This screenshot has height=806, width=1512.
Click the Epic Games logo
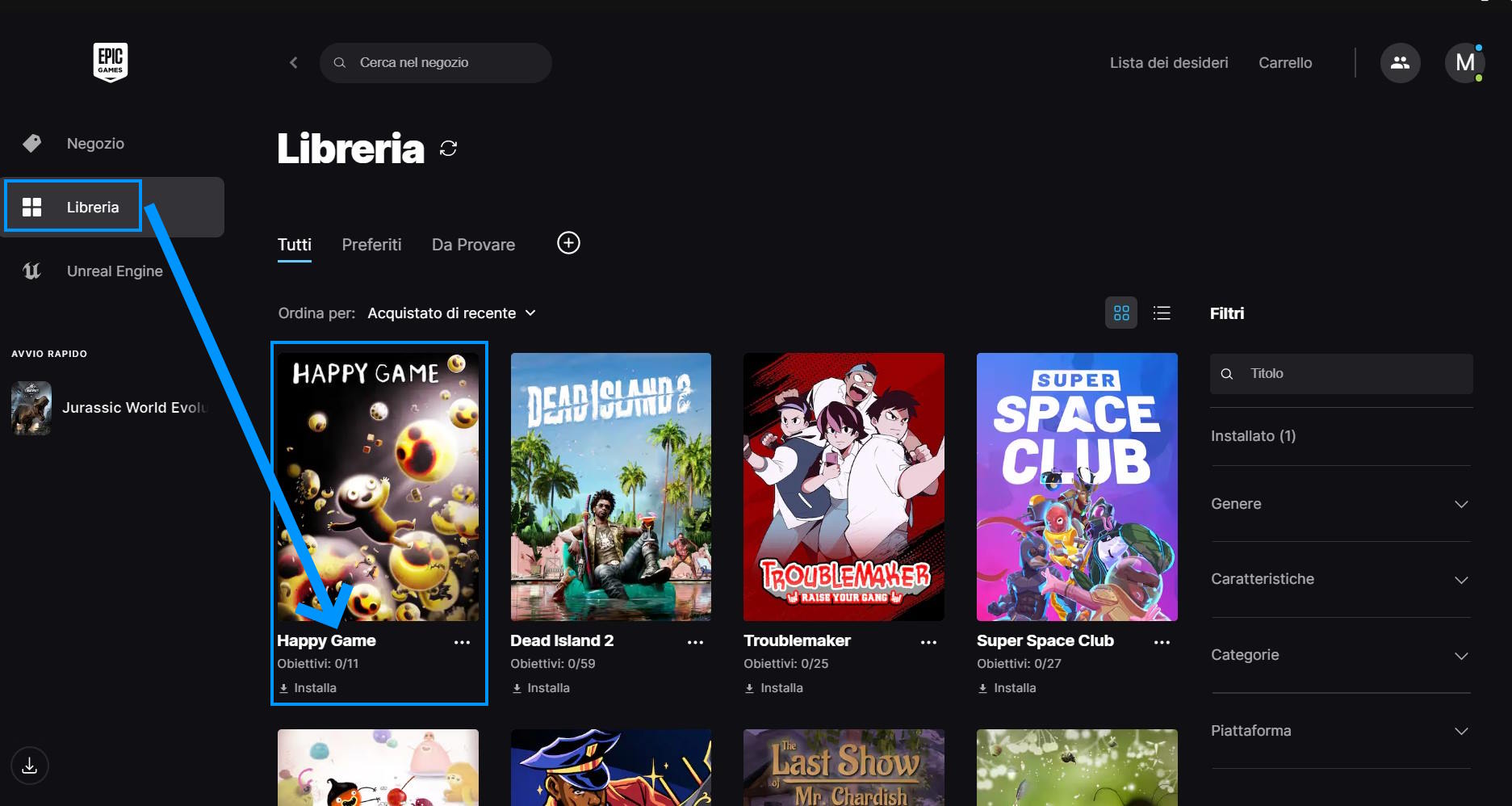click(x=111, y=62)
